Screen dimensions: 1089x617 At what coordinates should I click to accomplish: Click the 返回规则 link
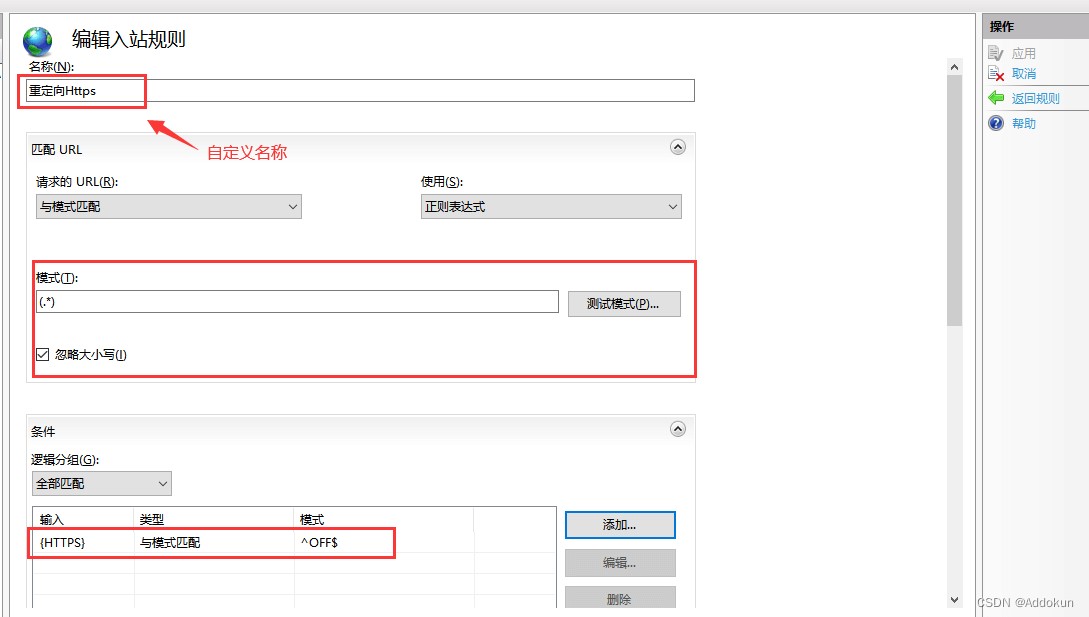click(1035, 98)
